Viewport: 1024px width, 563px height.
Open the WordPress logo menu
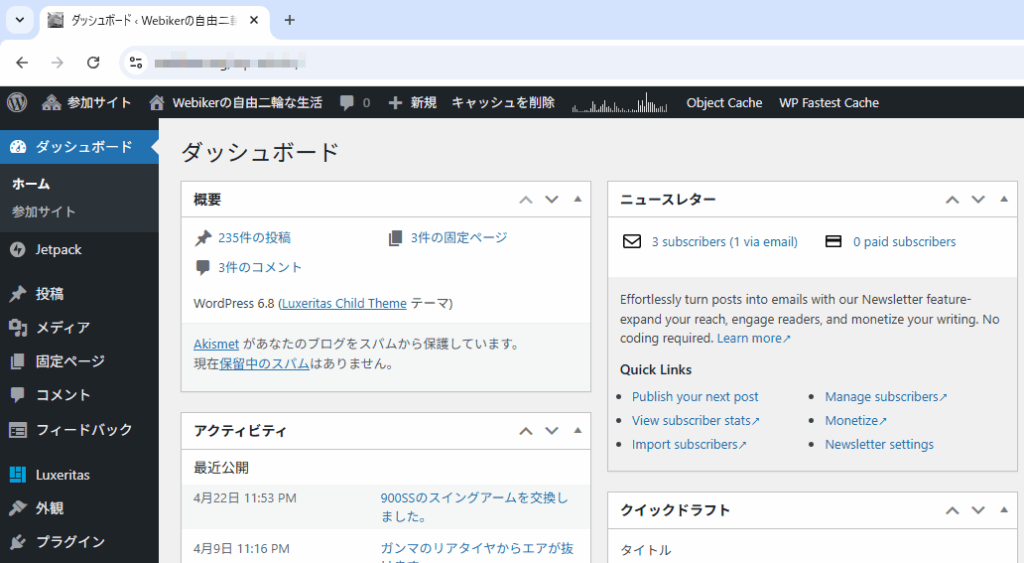tap(17, 103)
